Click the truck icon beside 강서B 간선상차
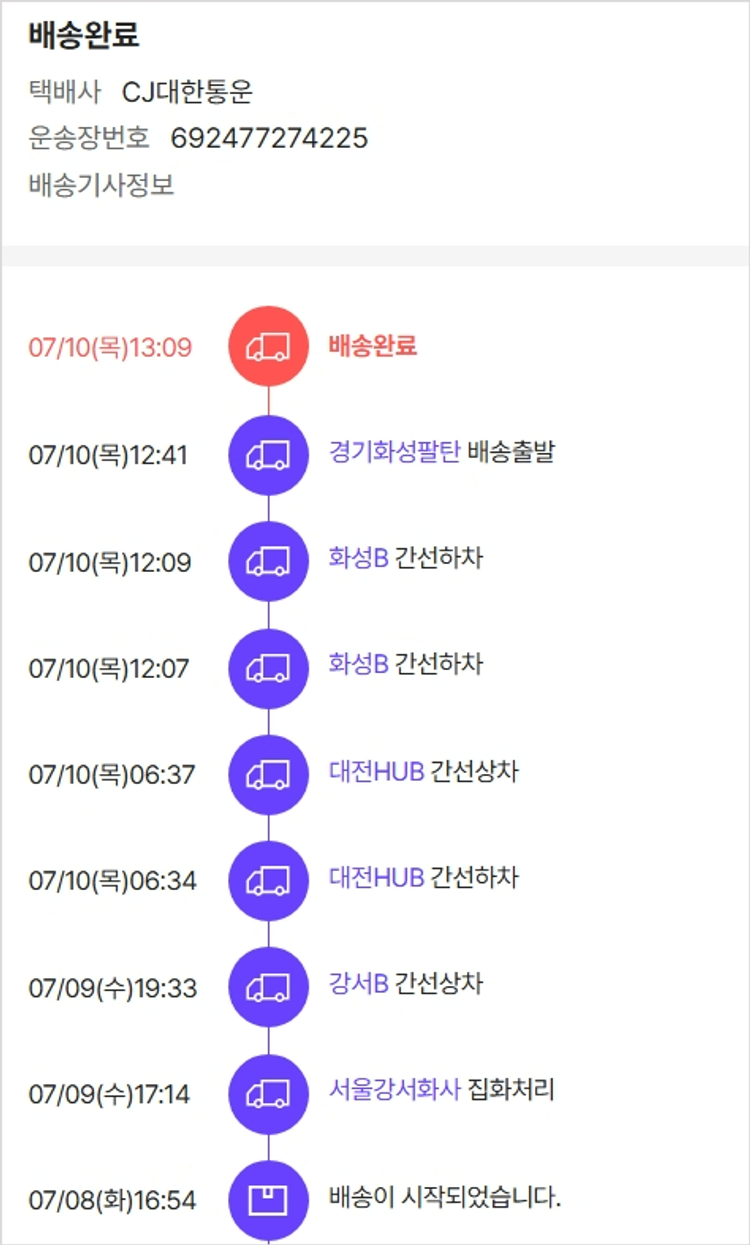 (268, 987)
